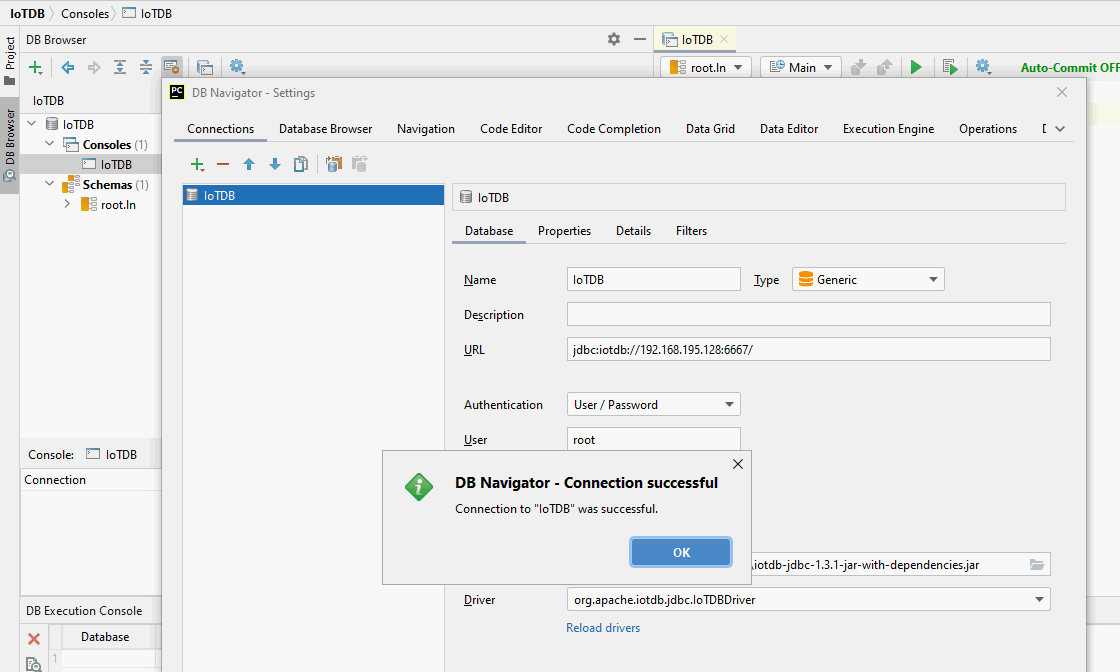
Task: Select IoTDB in Settings connection list
Action: pos(314,195)
